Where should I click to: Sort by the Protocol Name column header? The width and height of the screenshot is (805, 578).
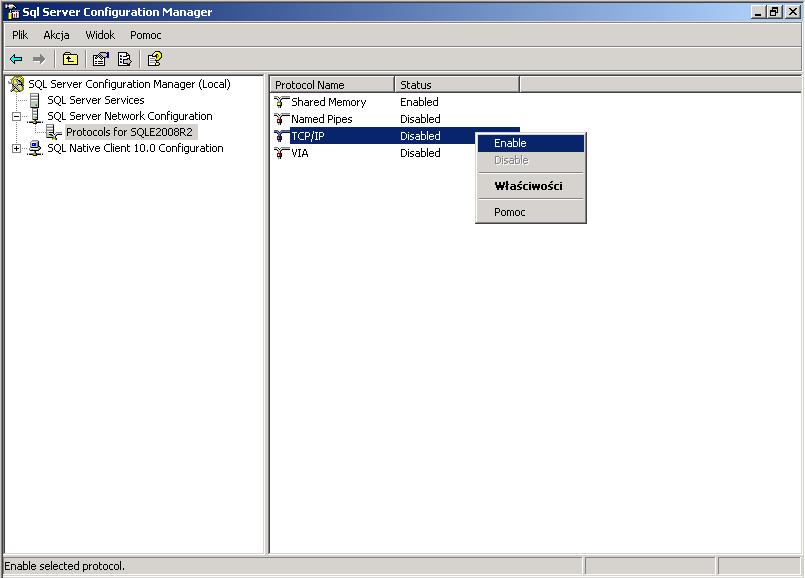(332, 85)
